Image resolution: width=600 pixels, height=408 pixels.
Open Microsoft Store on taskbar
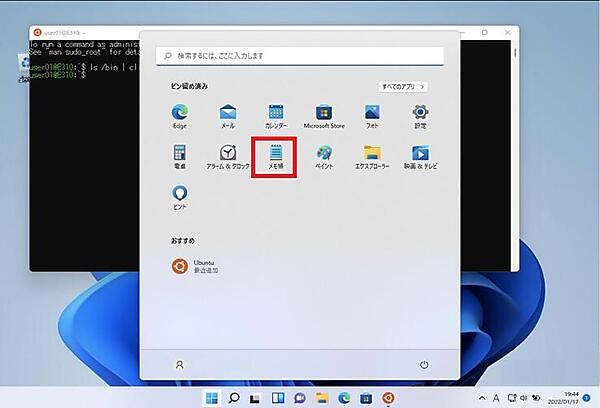coord(366,398)
